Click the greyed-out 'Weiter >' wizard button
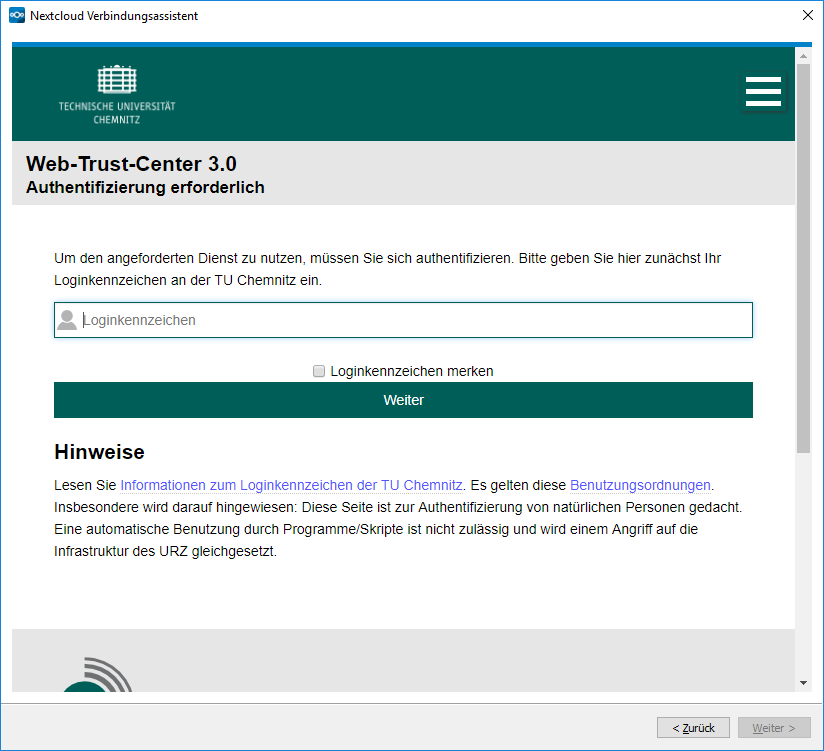This screenshot has width=824, height=751. pyautogui.click(x=774, y=728)
